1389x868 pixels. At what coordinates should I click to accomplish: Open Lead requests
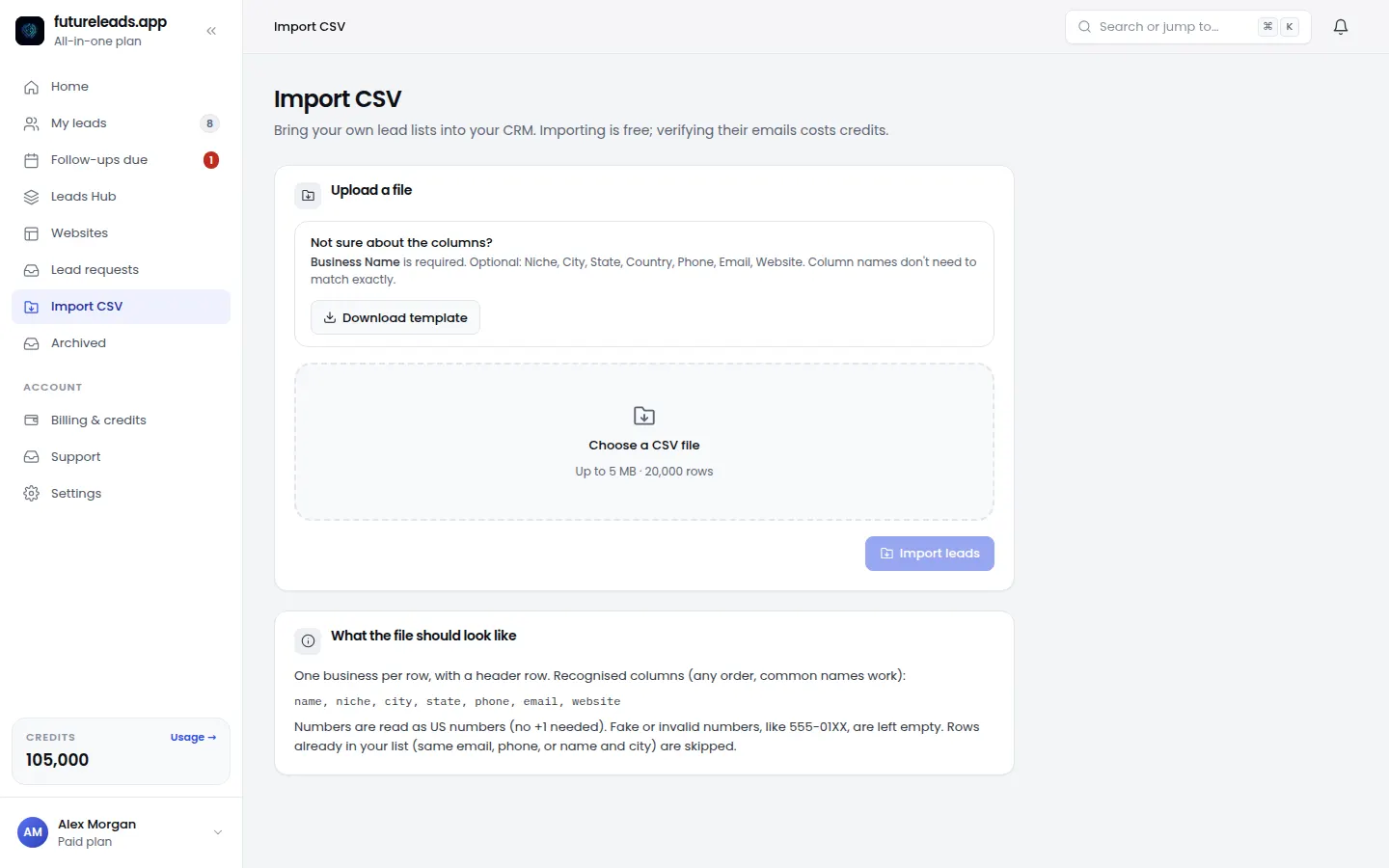(x=121, y=270)
